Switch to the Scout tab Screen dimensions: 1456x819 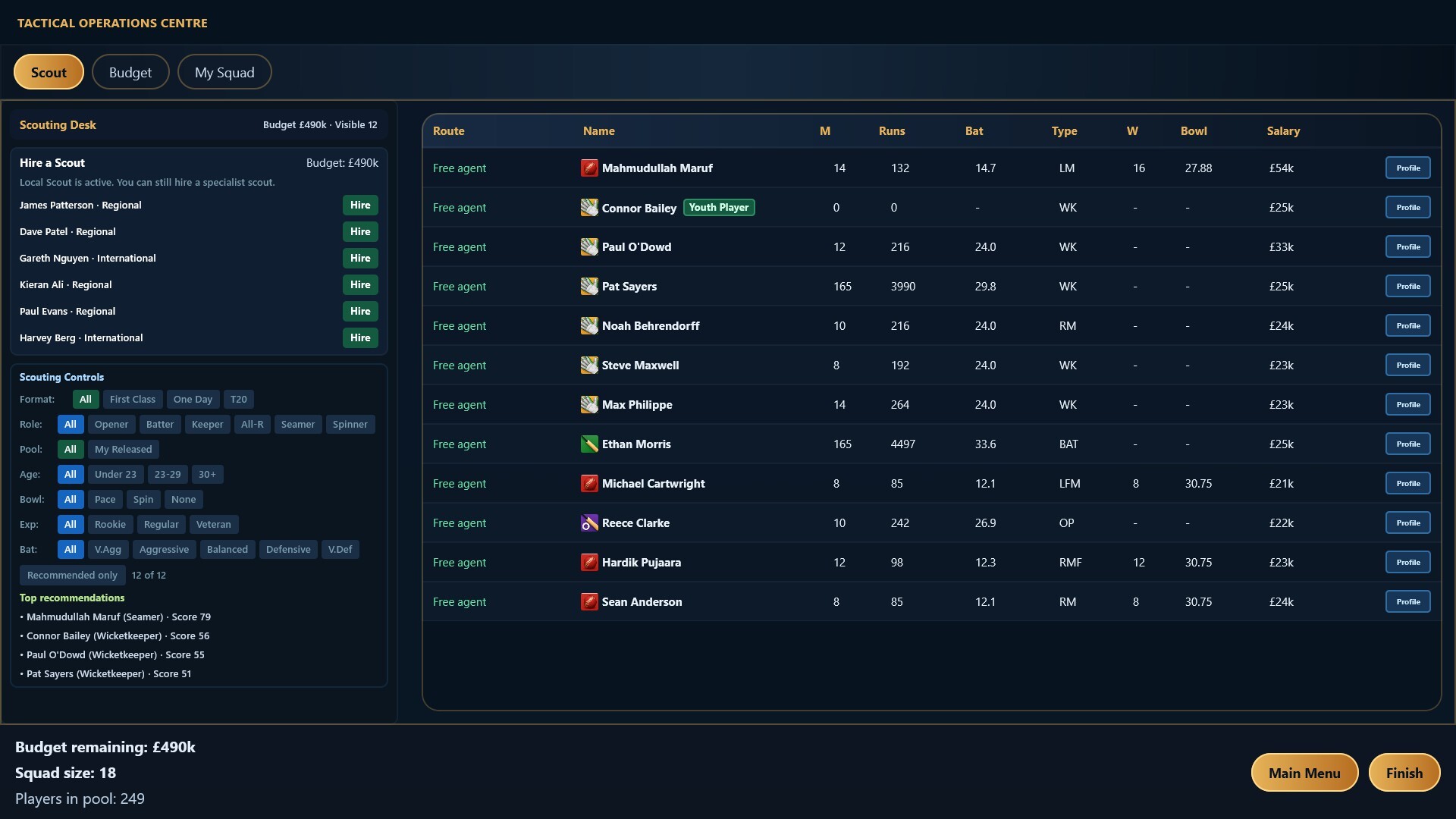pyautogui.click(x=49, y=72)
